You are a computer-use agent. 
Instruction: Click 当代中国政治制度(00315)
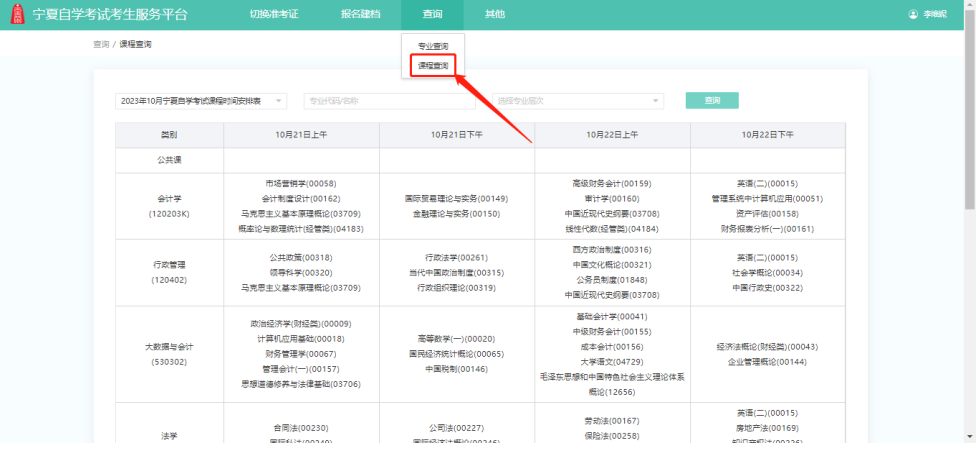tap(456, 273)
